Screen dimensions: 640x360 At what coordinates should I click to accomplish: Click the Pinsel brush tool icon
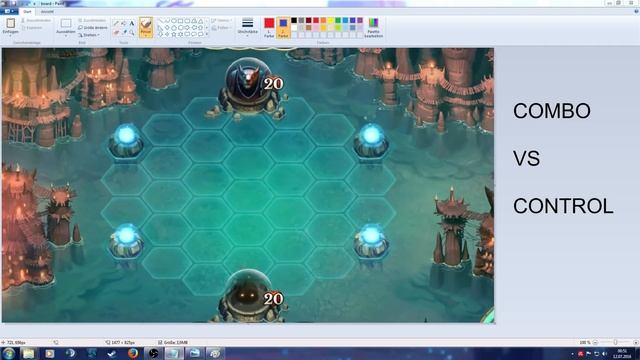click(x=146, y=24)
